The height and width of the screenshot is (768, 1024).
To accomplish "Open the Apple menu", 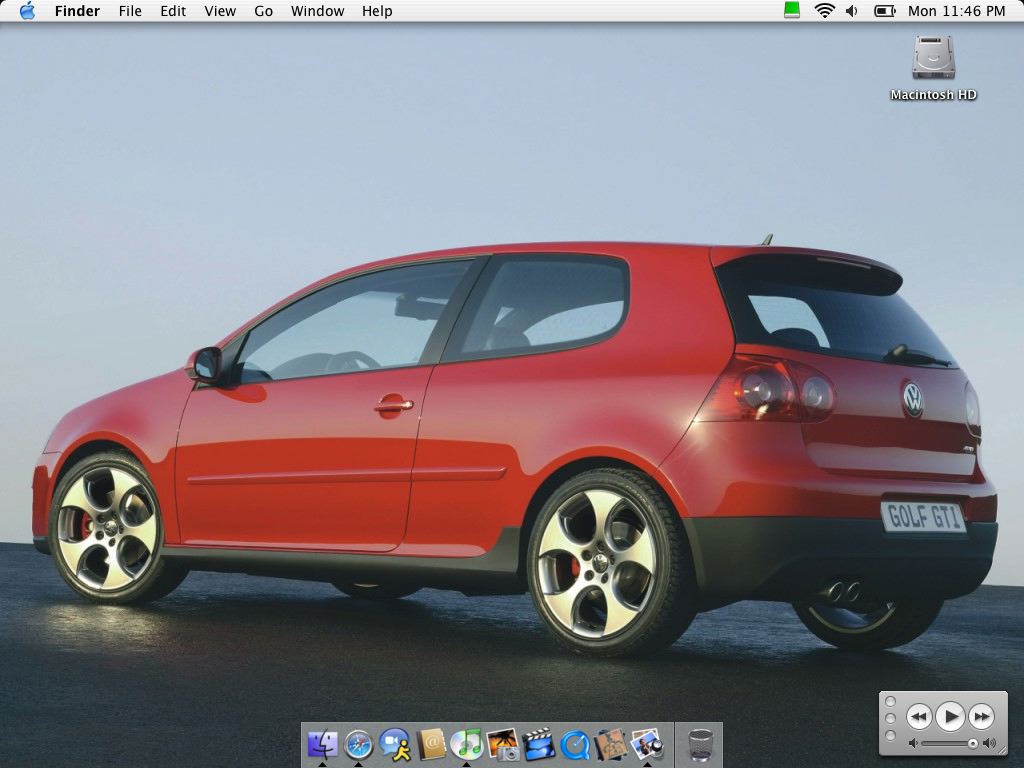I will [27, 11].
